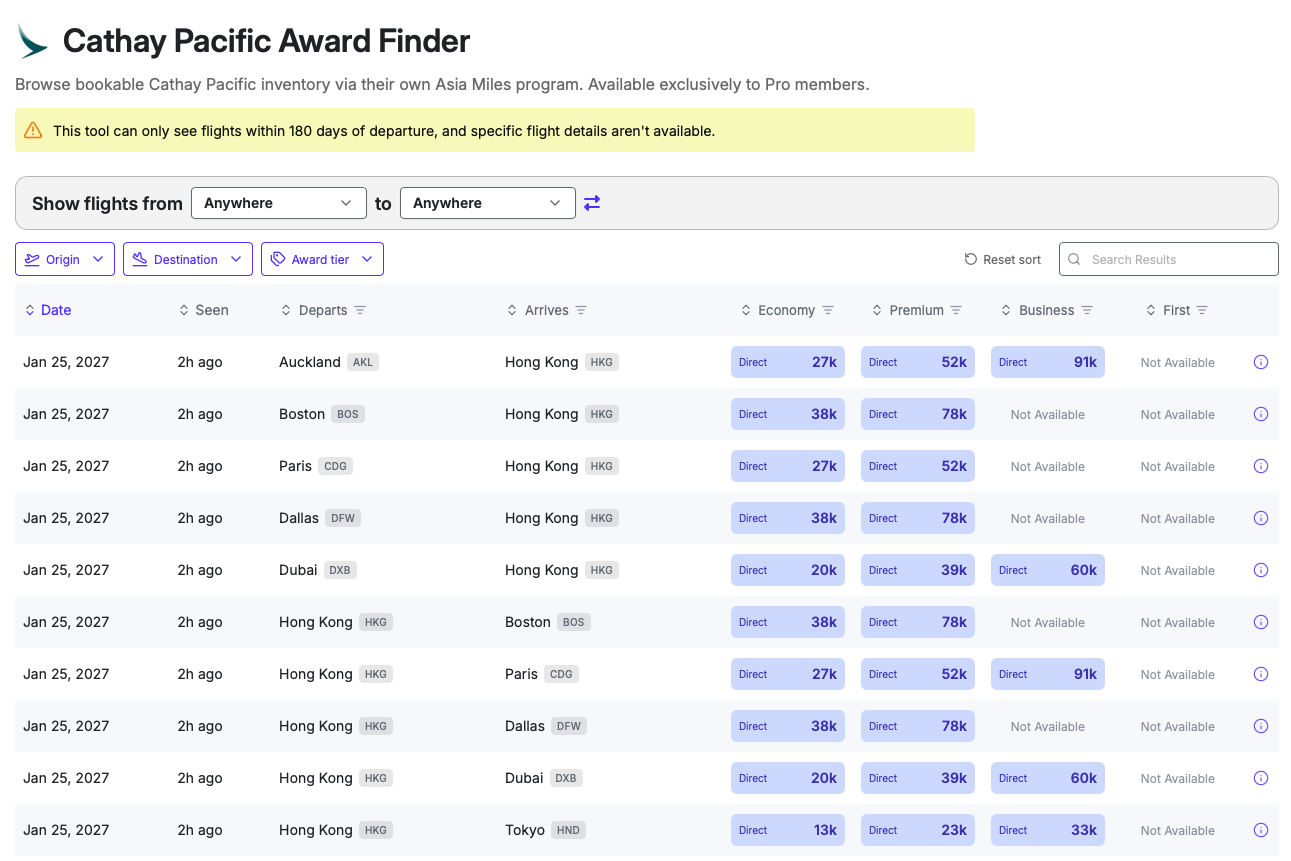Click filter icon on Arrives column
1291x861 pixels.
(x=581, y=310)
